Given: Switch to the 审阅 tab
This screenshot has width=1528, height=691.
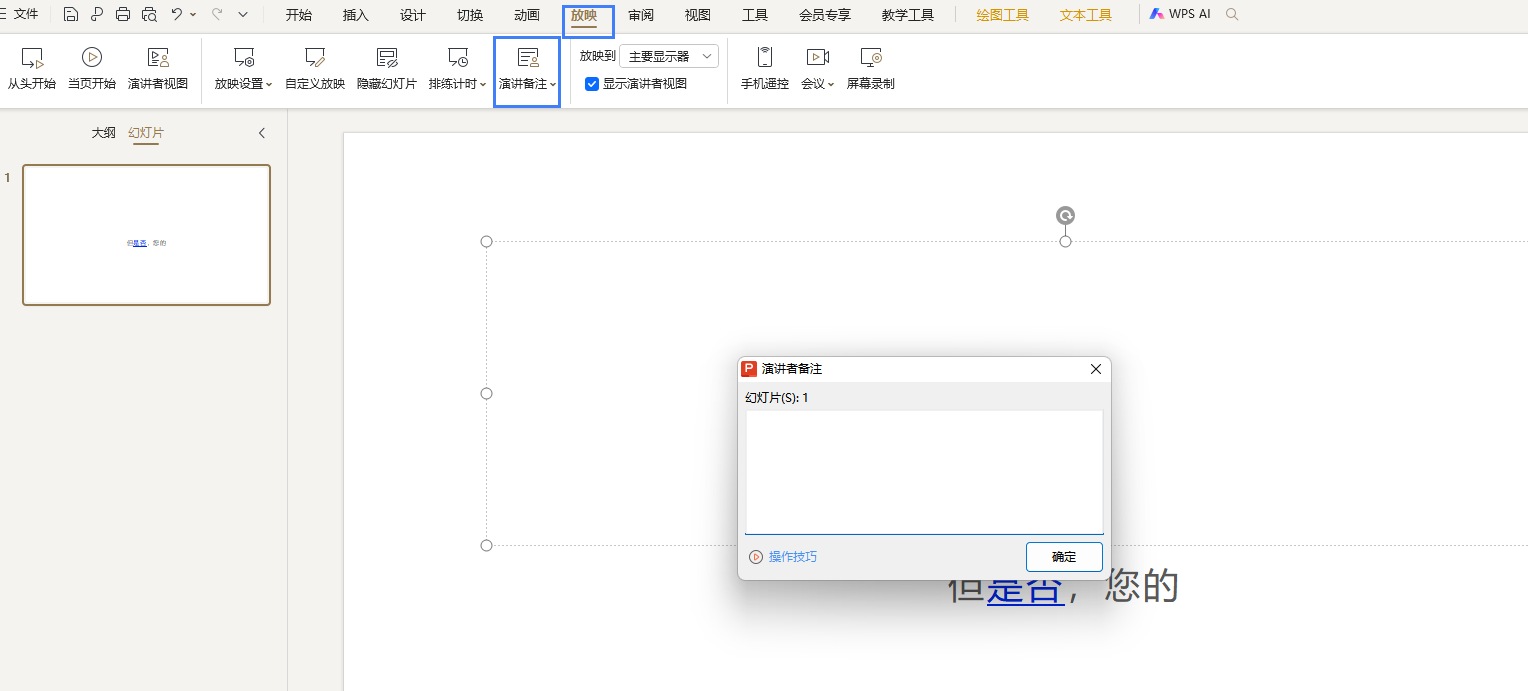Looking at the screenshot, I should coord(641,15).
